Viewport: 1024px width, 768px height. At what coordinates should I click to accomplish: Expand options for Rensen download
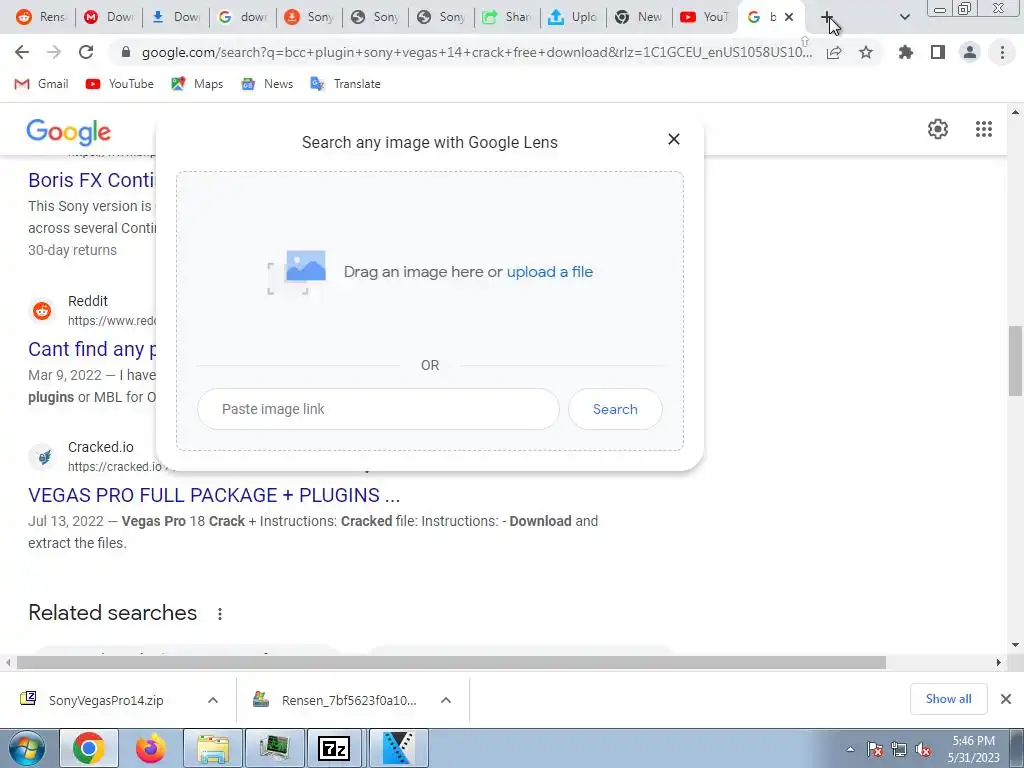(446, 700)
